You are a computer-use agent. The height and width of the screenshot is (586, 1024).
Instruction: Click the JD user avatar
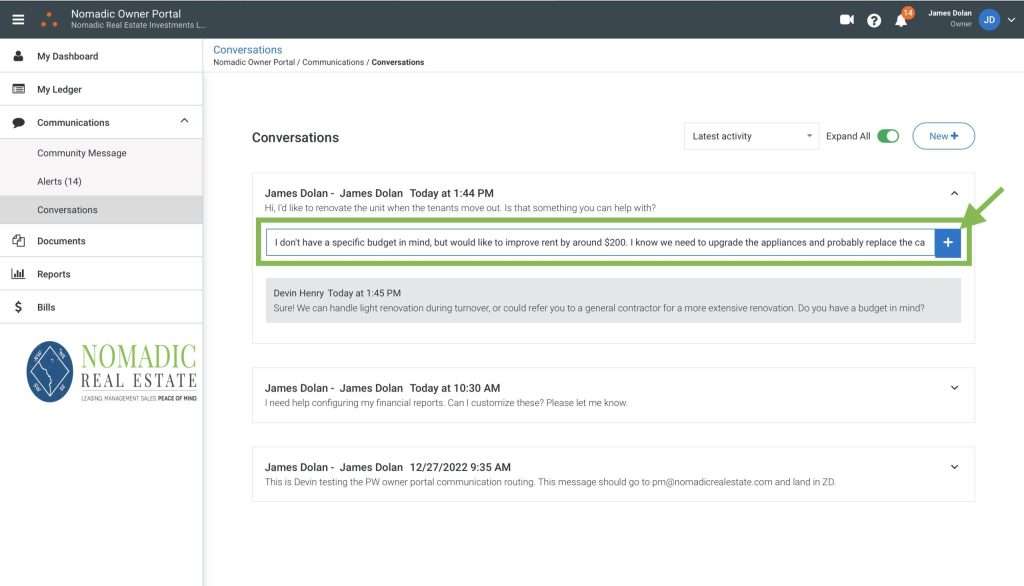point(989,19)
